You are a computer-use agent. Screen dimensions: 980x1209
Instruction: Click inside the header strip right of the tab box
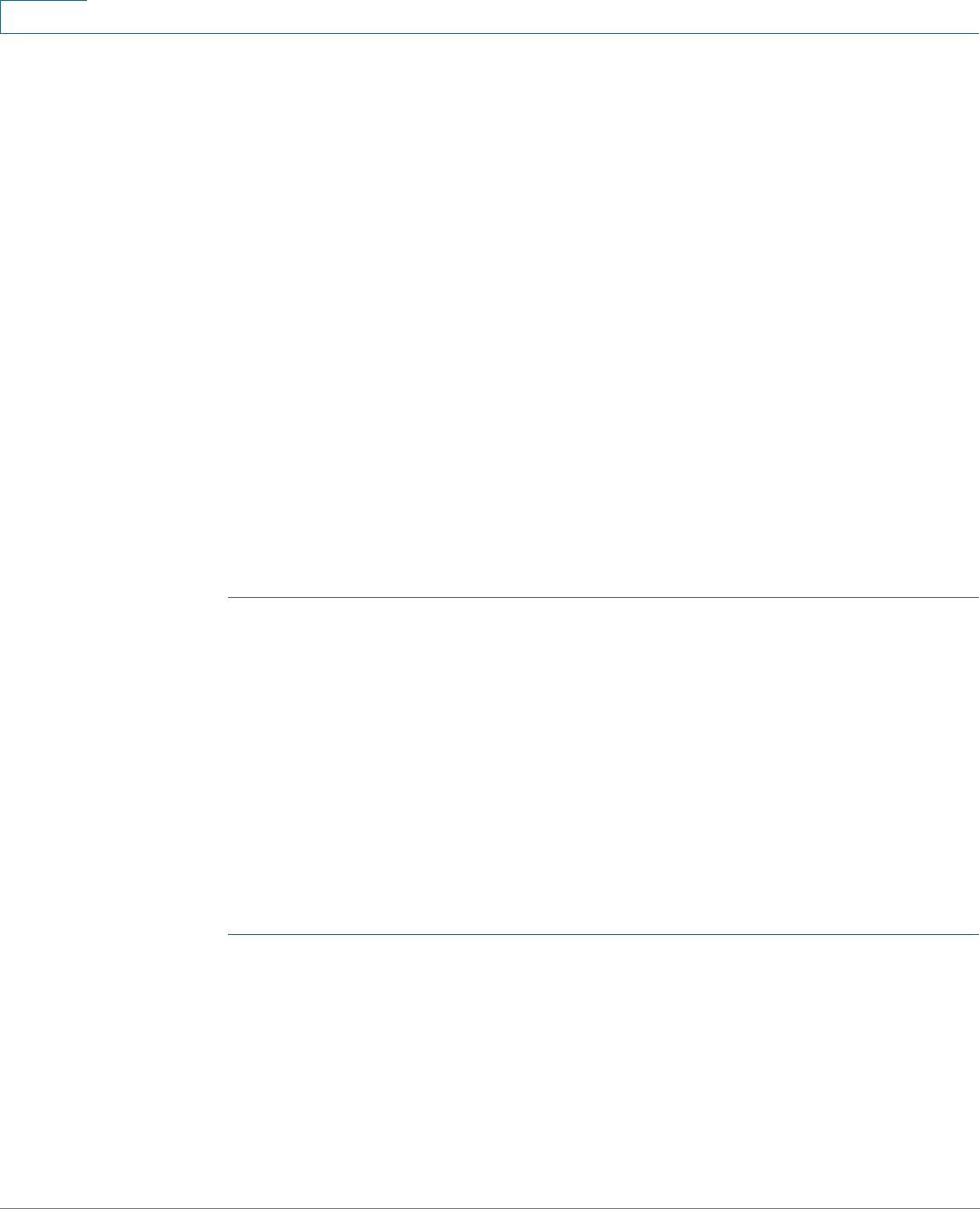533,16
